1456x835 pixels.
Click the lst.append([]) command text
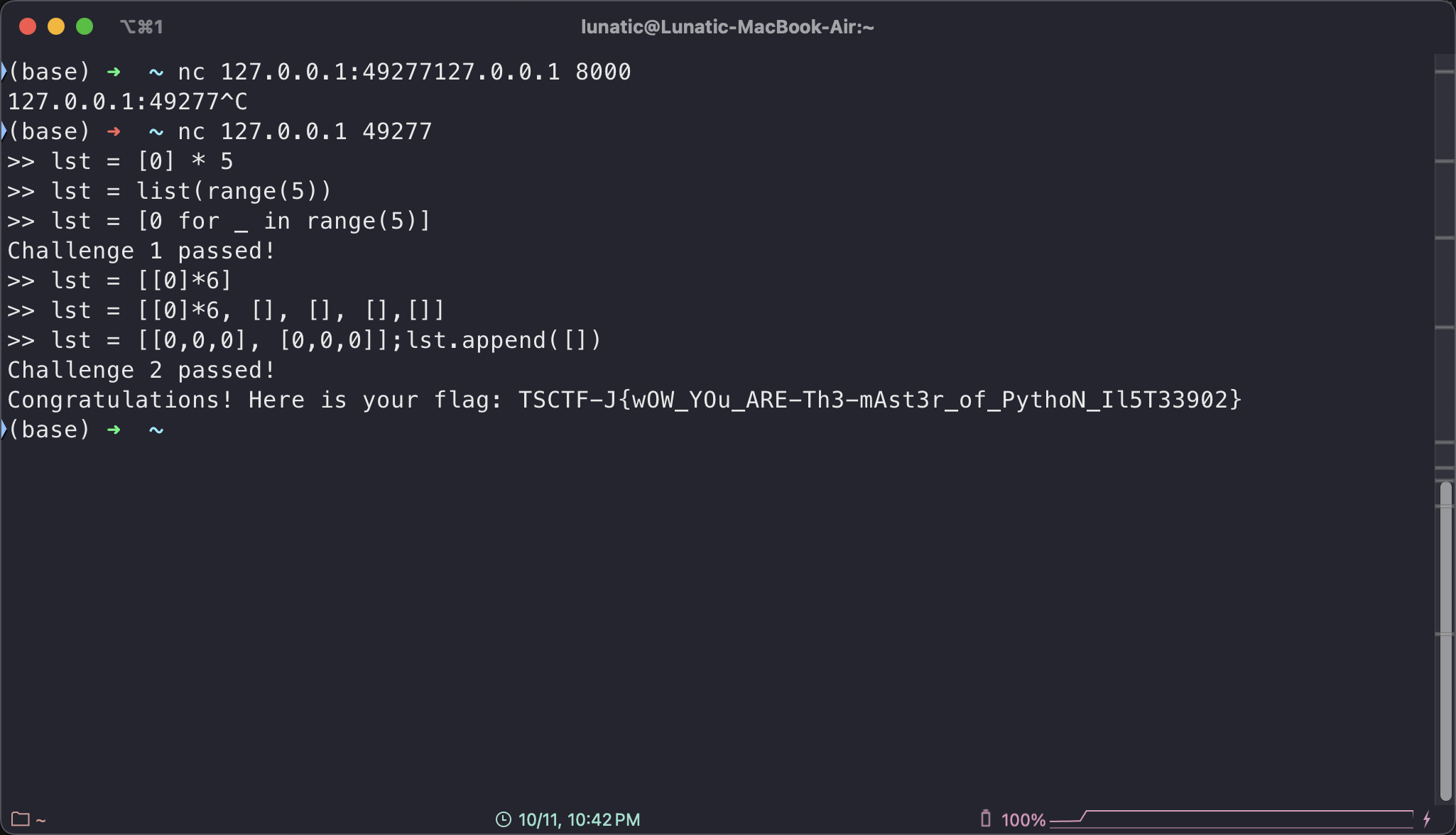(x=503, y=340)
